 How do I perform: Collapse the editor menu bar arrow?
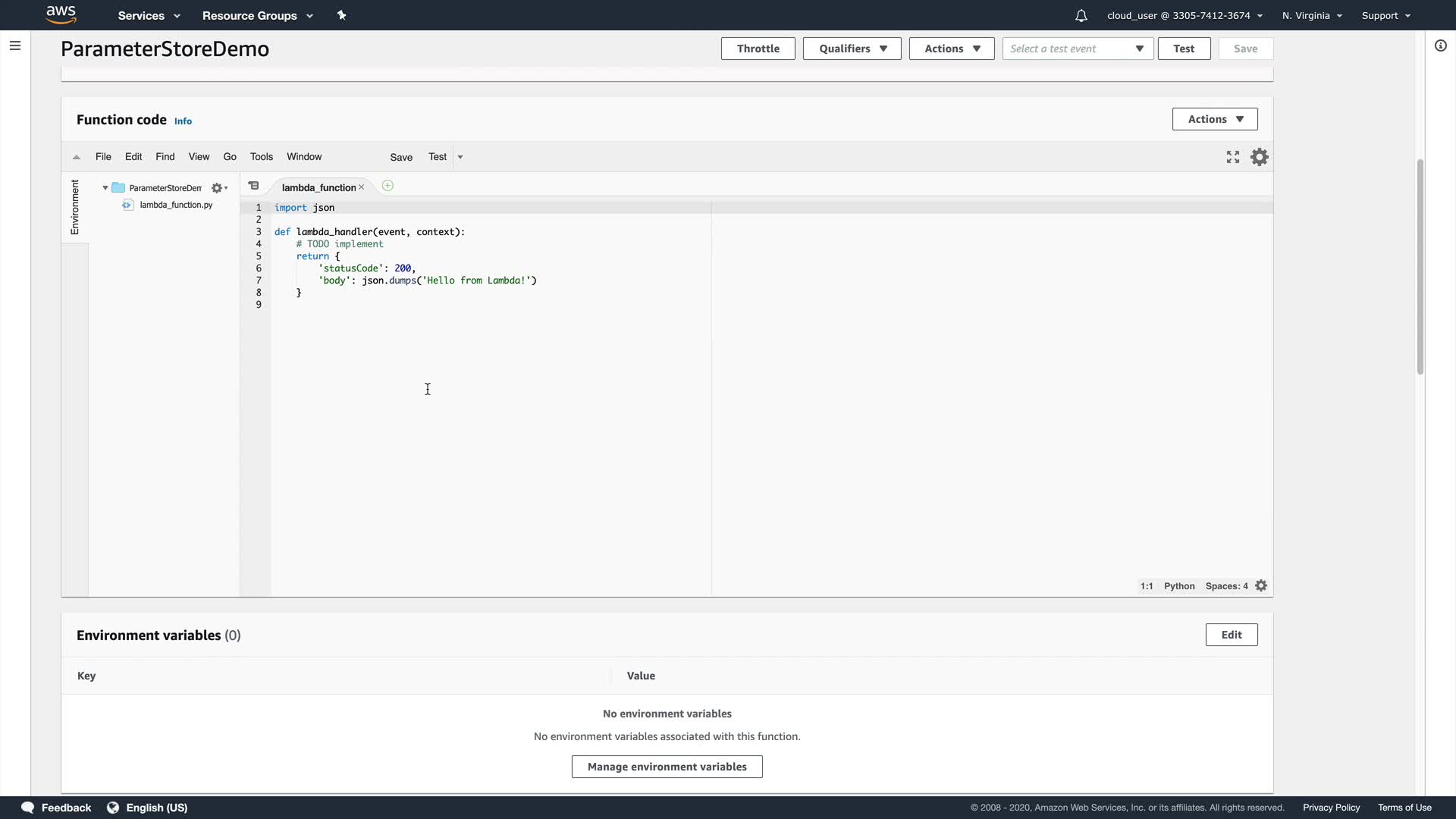tap(77, 157)
